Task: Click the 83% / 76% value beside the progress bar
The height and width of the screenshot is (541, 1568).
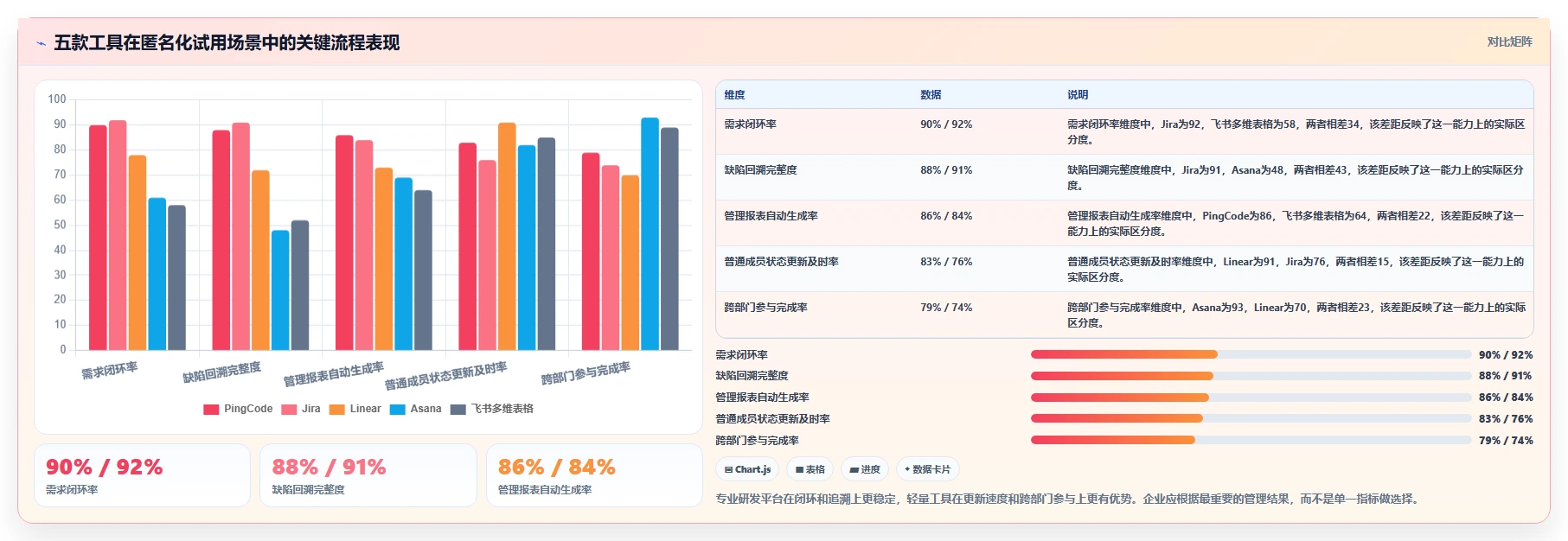Action: tap(1506, 419)
